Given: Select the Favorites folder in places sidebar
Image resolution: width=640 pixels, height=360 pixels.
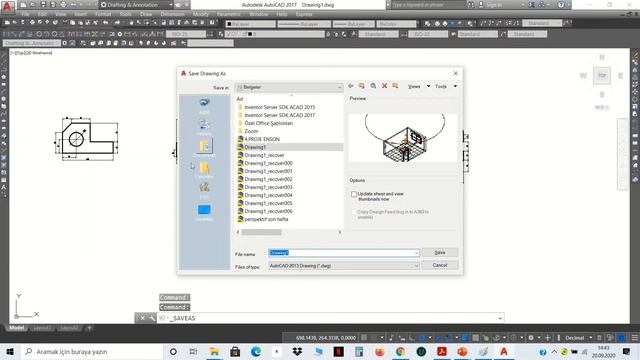Looking at the screenshot, I should pos(204,169).
